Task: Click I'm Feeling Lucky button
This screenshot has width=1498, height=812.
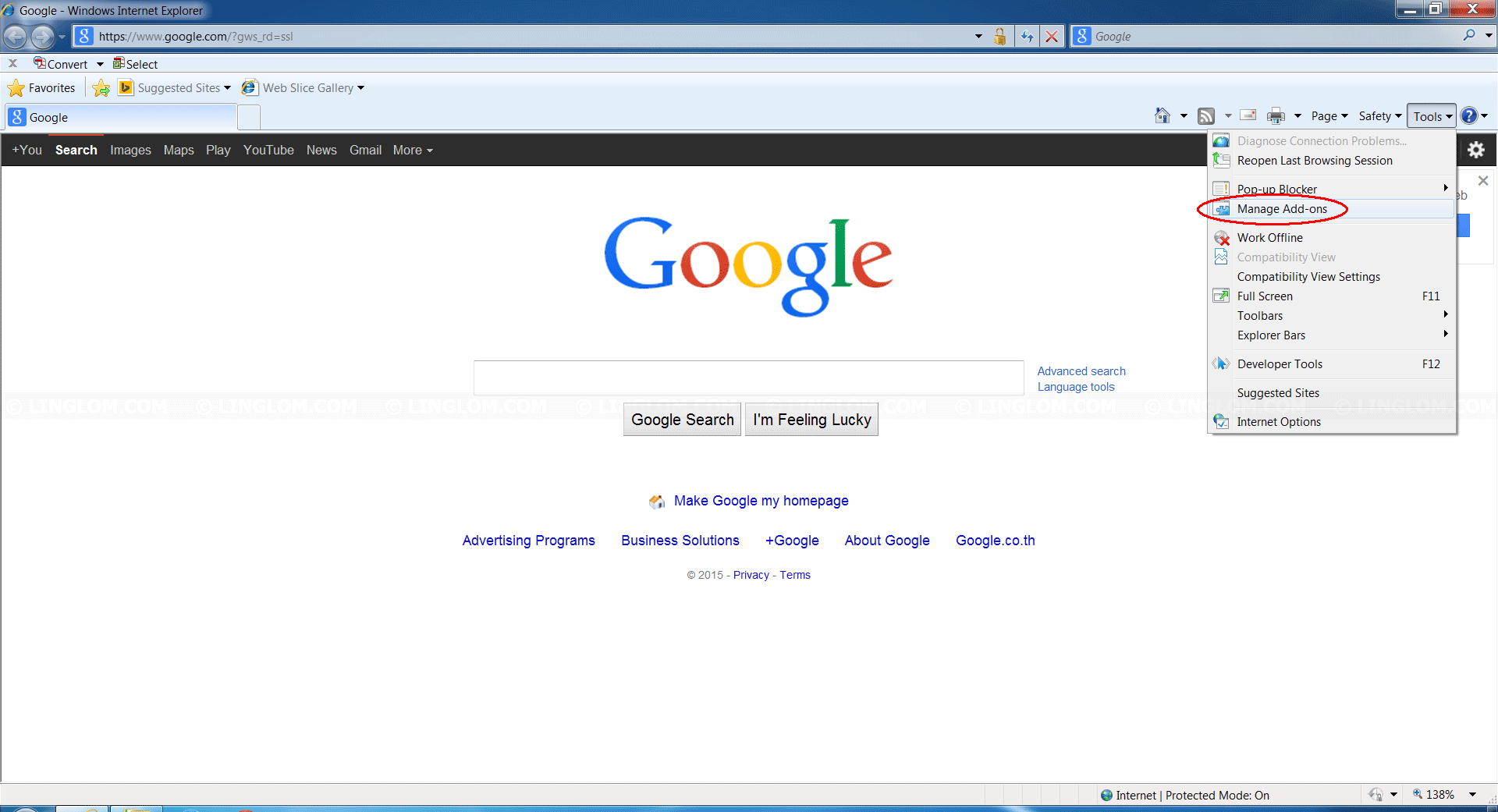Action: pos(811,420)
